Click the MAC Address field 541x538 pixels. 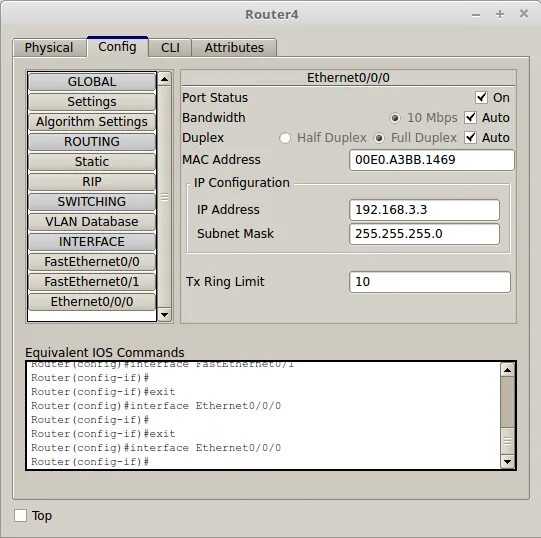coord(432,160)
